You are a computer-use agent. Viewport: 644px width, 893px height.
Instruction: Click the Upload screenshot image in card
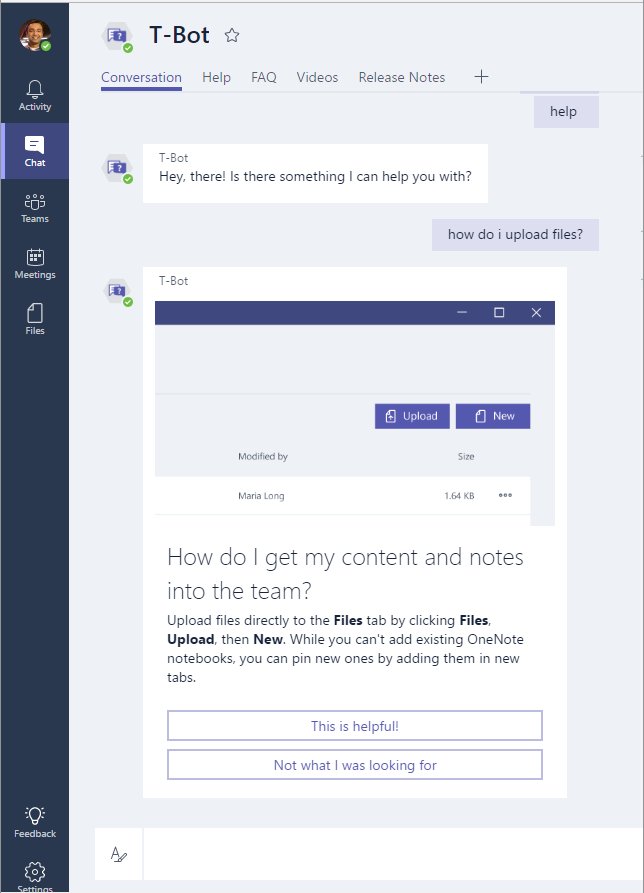pos(355,413)
